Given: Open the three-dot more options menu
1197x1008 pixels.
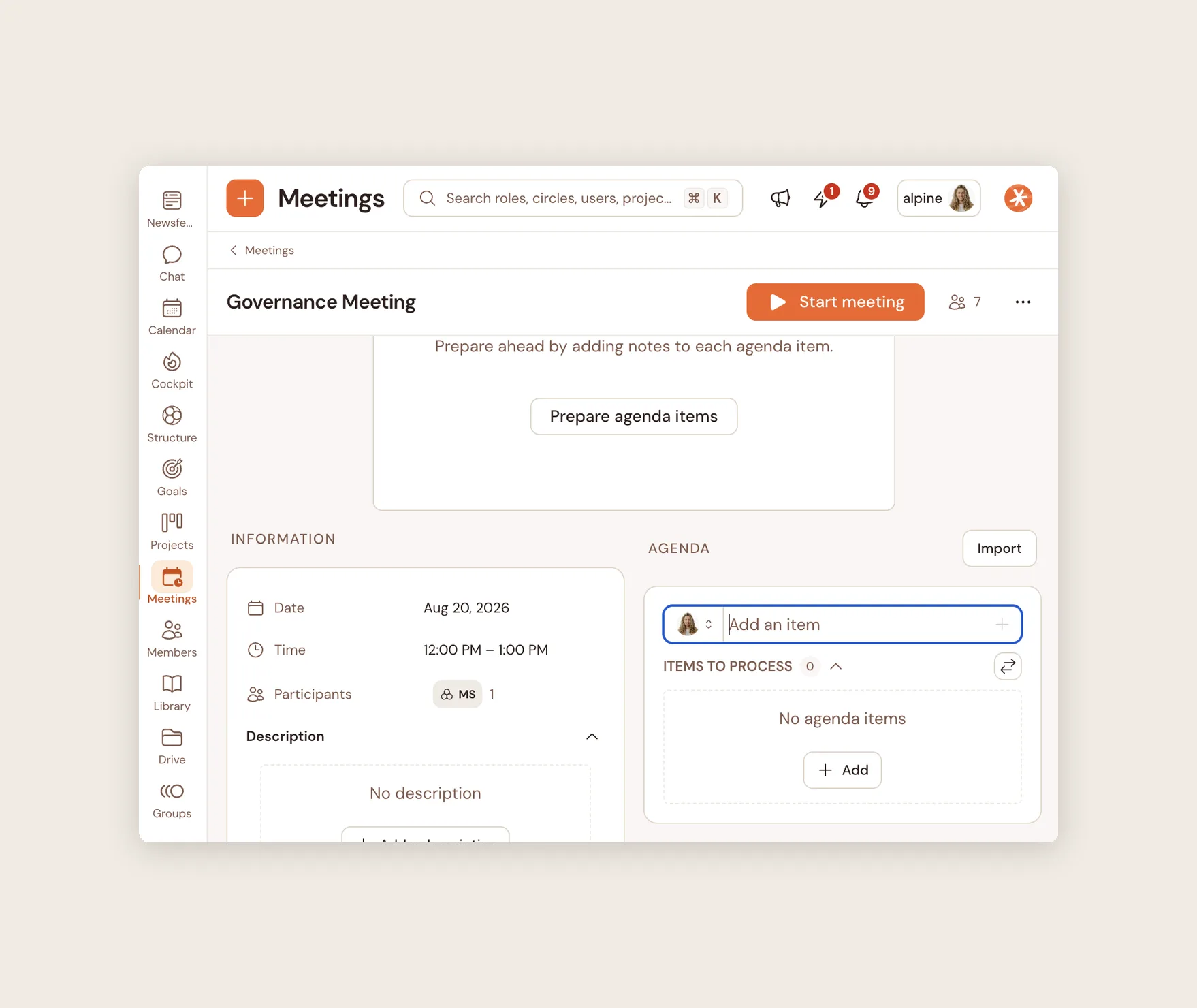Looking at the screenshot, I should (1023, 302).
